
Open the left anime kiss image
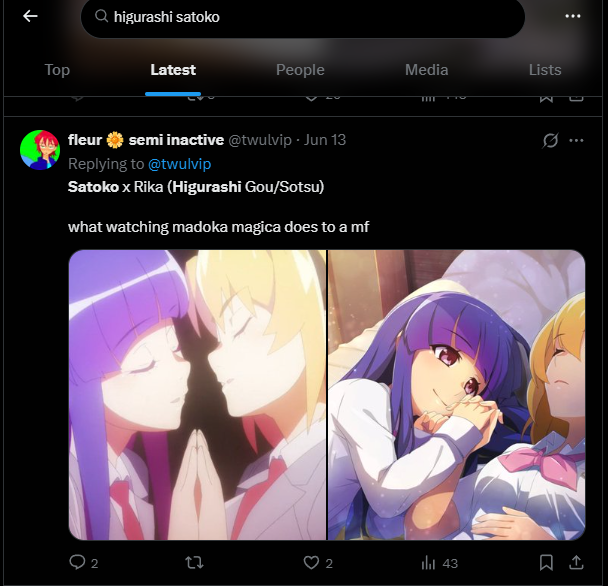197,395
